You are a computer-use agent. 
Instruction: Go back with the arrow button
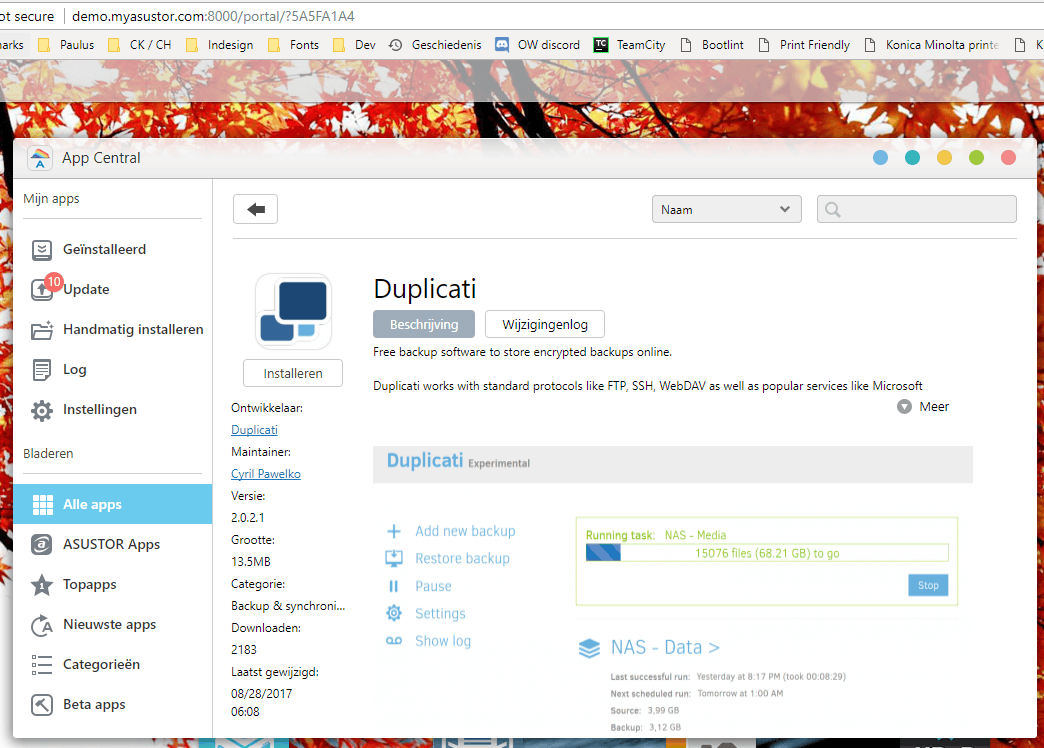tap(256, 209)
